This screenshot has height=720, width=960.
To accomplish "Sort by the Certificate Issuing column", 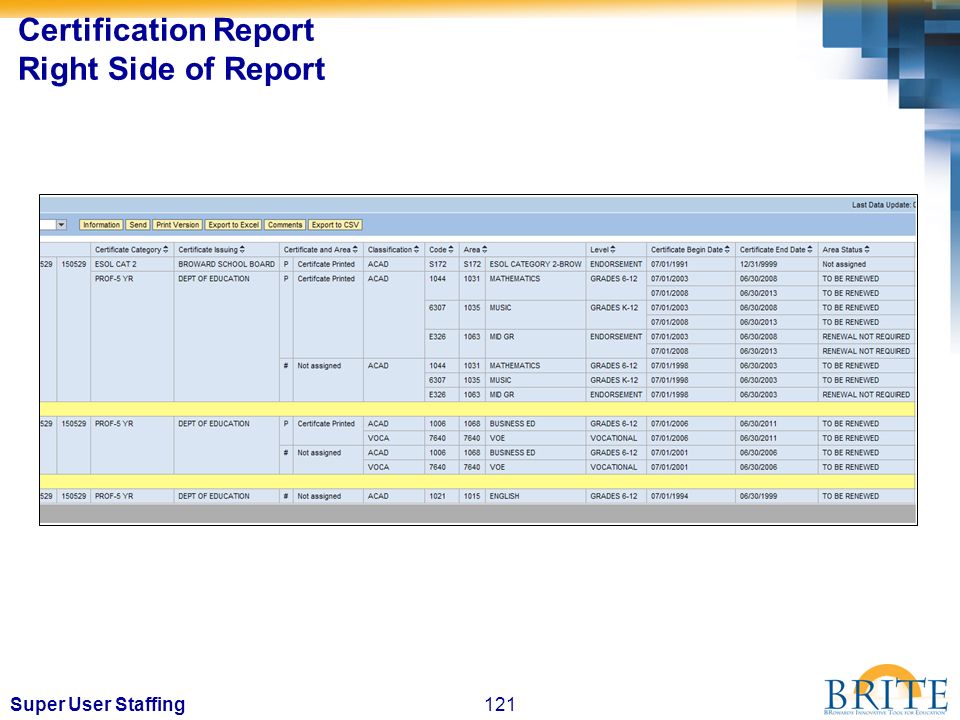I will [242, 250].
